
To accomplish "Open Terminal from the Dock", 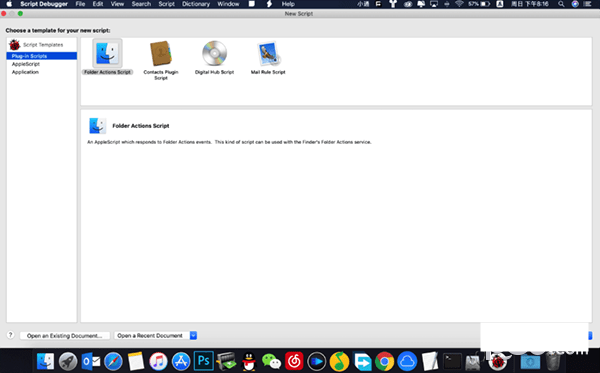I will pos(452,361).
